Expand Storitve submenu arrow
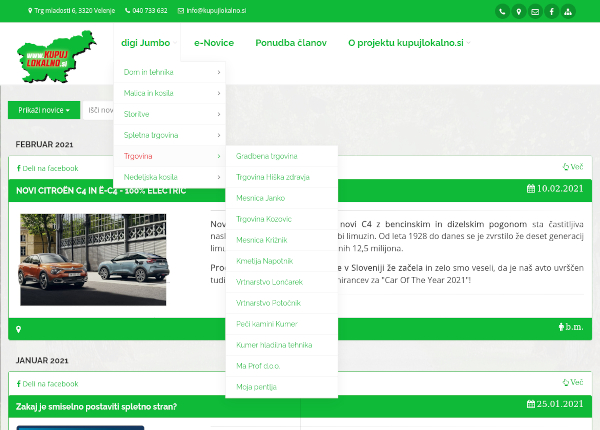Image resolution: width=600 pixels, height=430 pixels. click(x=218, y=114)
